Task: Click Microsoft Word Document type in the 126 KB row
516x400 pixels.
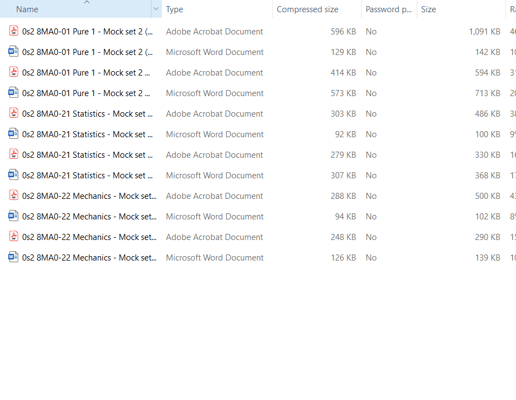Action: click(x=215, y=258)
